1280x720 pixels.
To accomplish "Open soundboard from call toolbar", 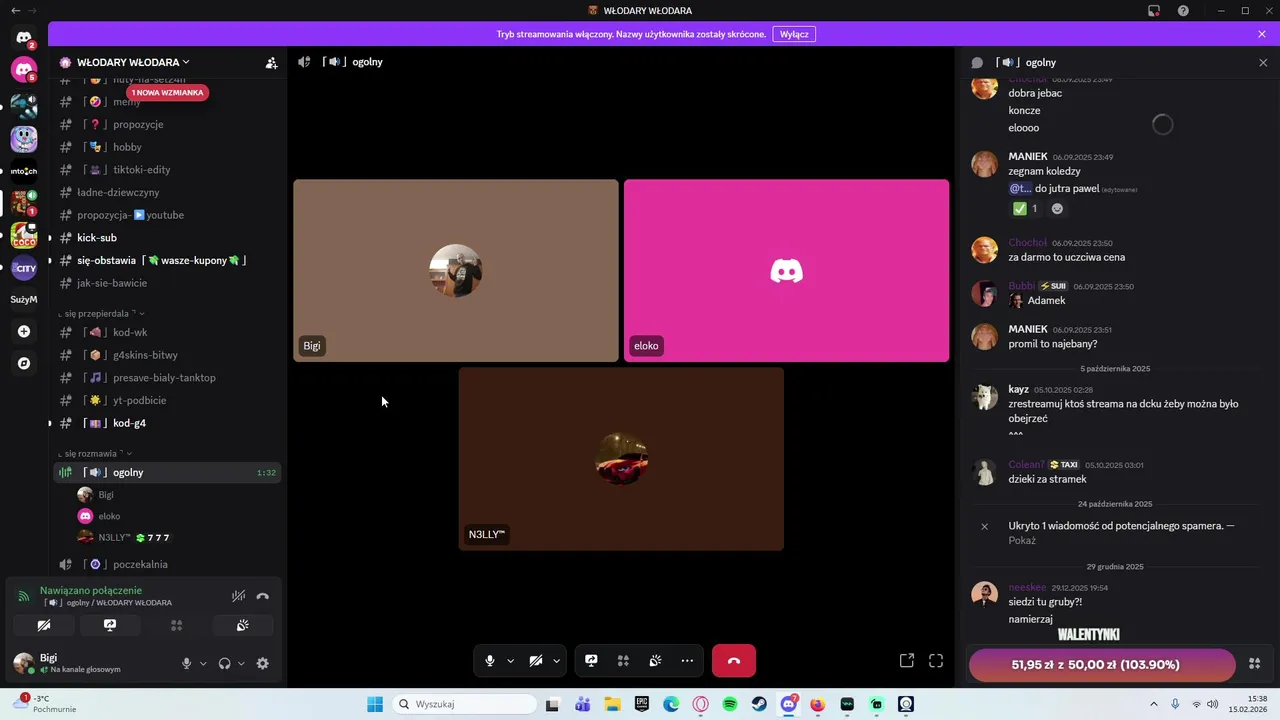I will pyautogui.click(x=655, y=661).
